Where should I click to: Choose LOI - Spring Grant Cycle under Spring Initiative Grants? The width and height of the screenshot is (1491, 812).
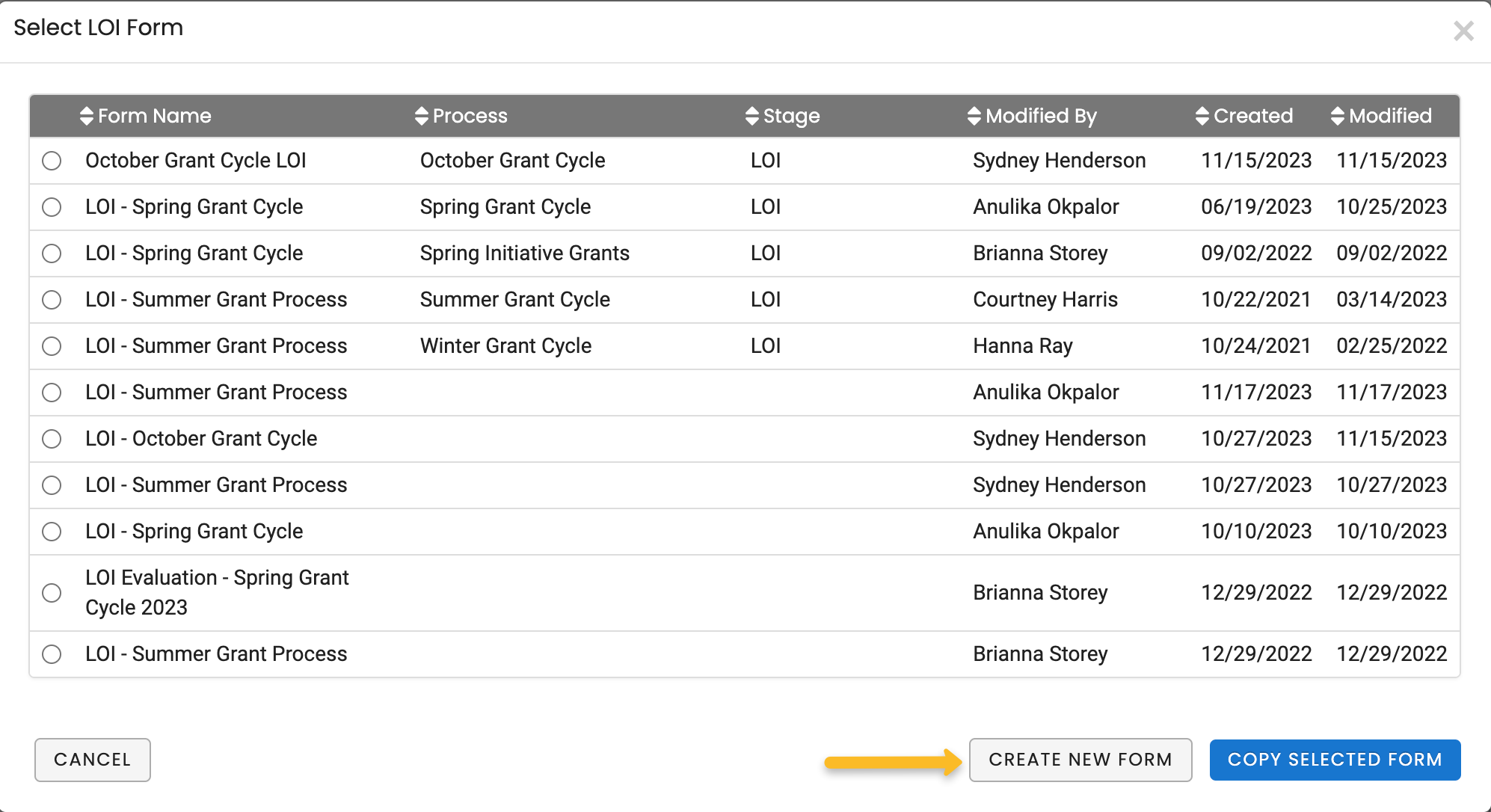[52, 253]
